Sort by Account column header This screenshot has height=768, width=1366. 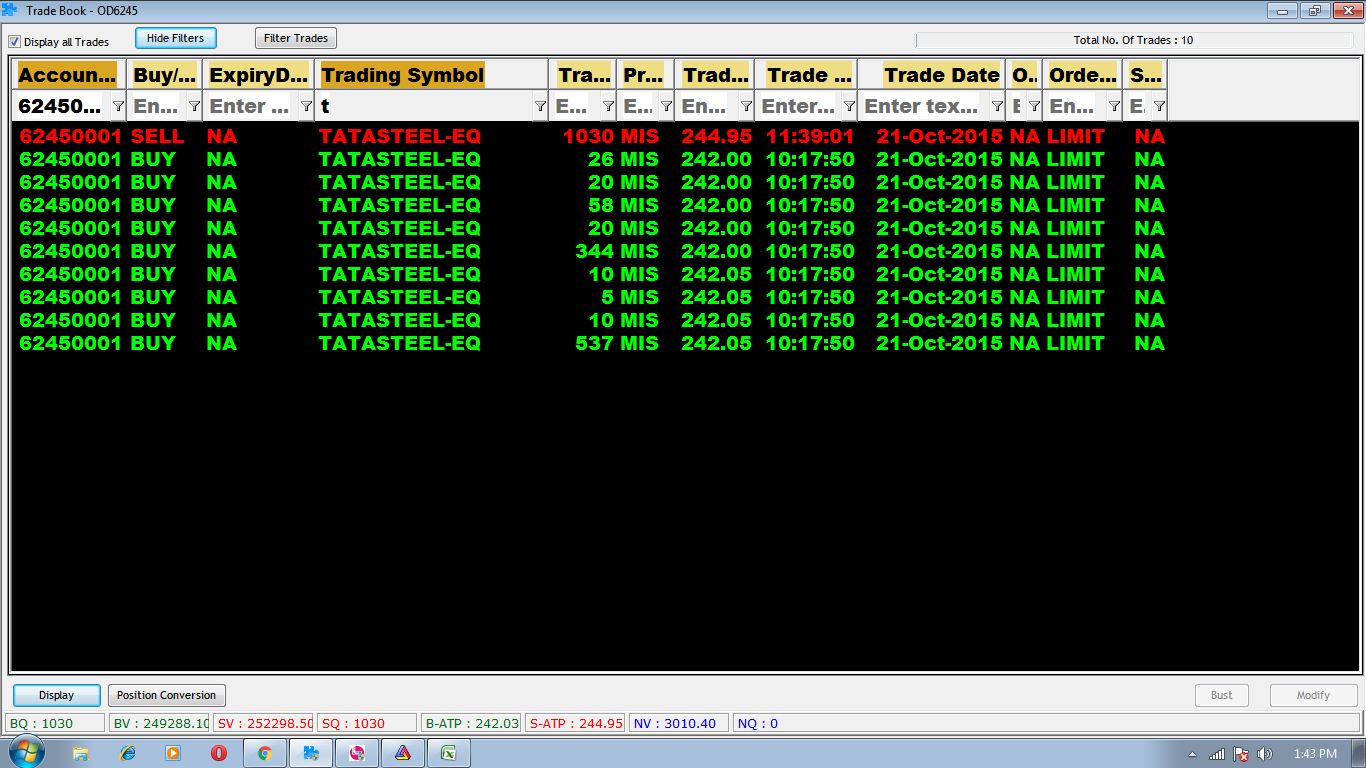pyautogui.click(x=67, y=75)
